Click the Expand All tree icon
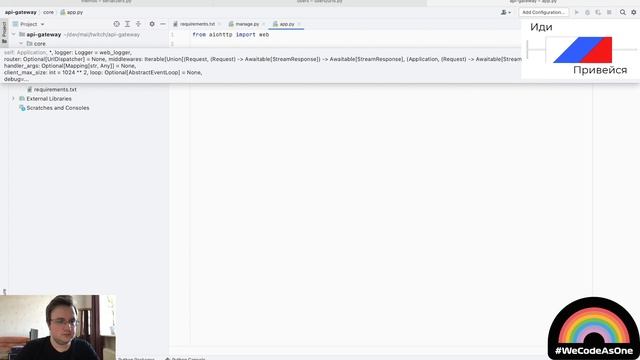 coord(127,24)
